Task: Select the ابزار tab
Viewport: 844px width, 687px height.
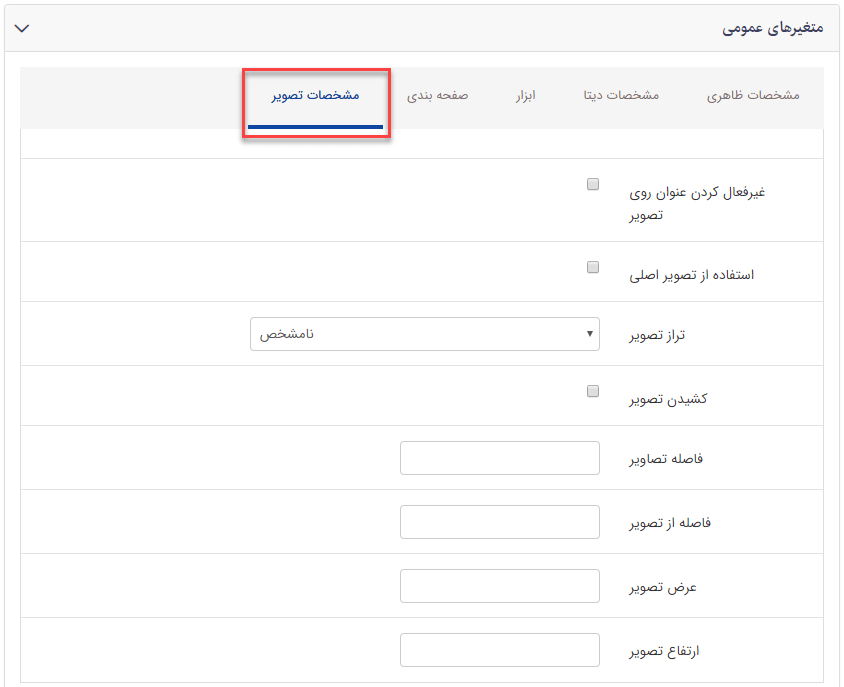Action: coord(526,95)
